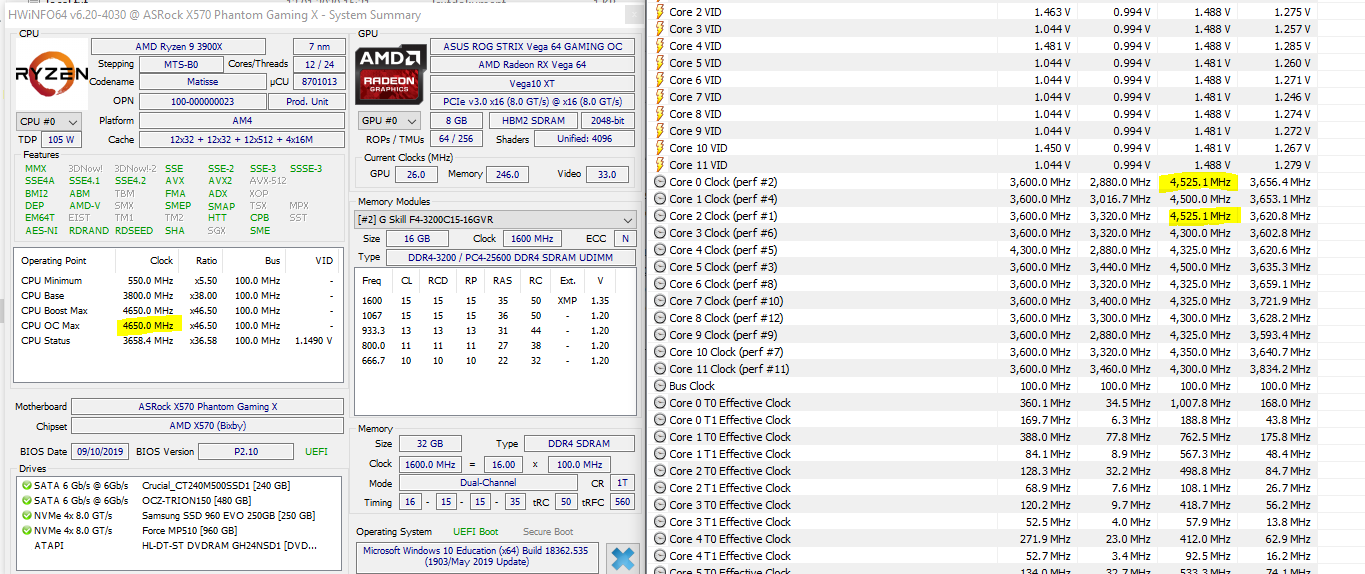Click clock icon beside Core 4 Clock (perf #5)
This screenshot has width=1365, height=574.
(659, 250)
